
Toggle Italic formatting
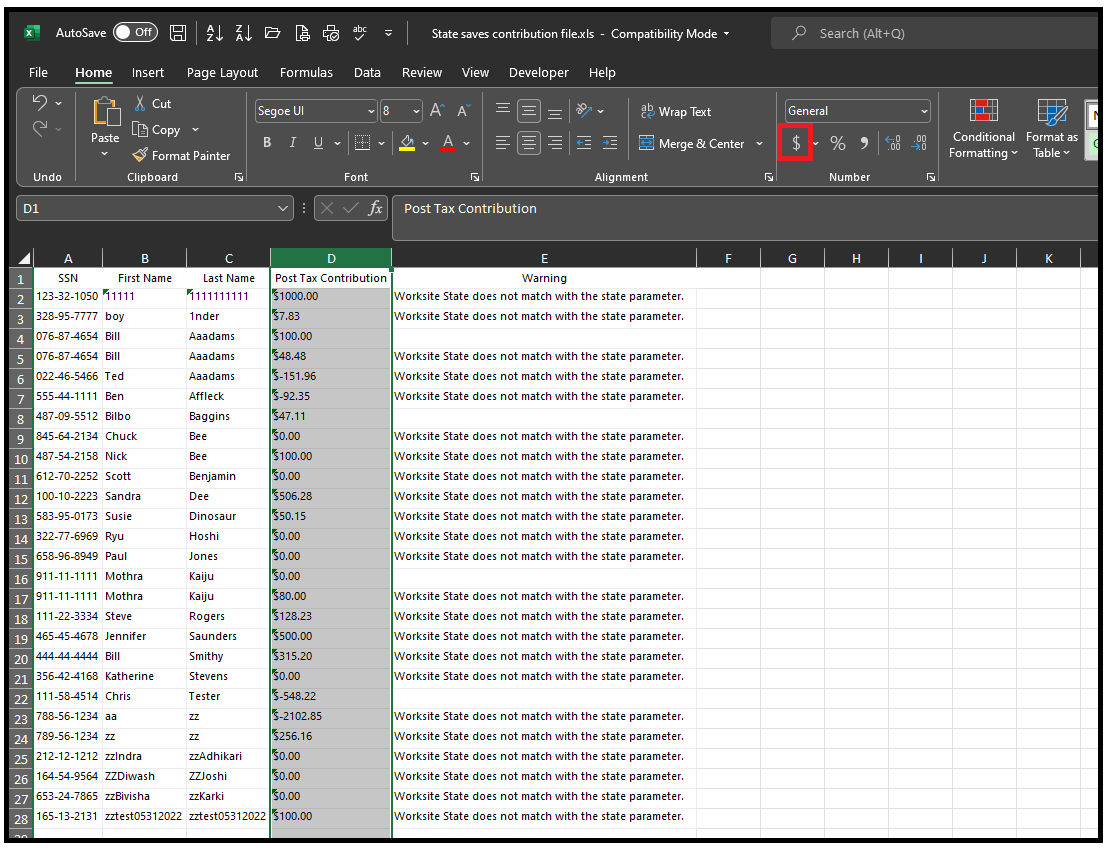(x=292, y=143)
